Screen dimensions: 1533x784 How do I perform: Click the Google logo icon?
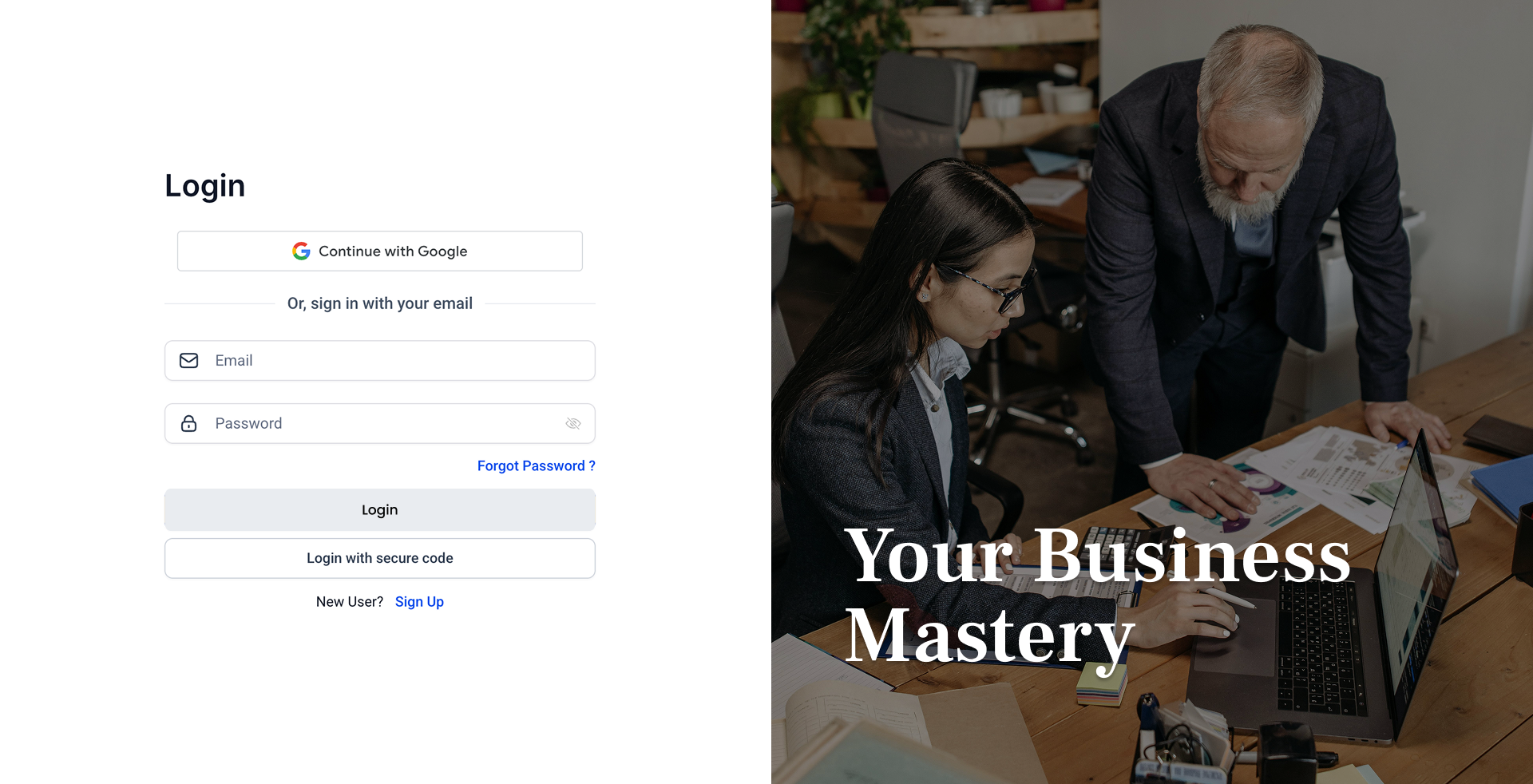[x=301, y=251]
